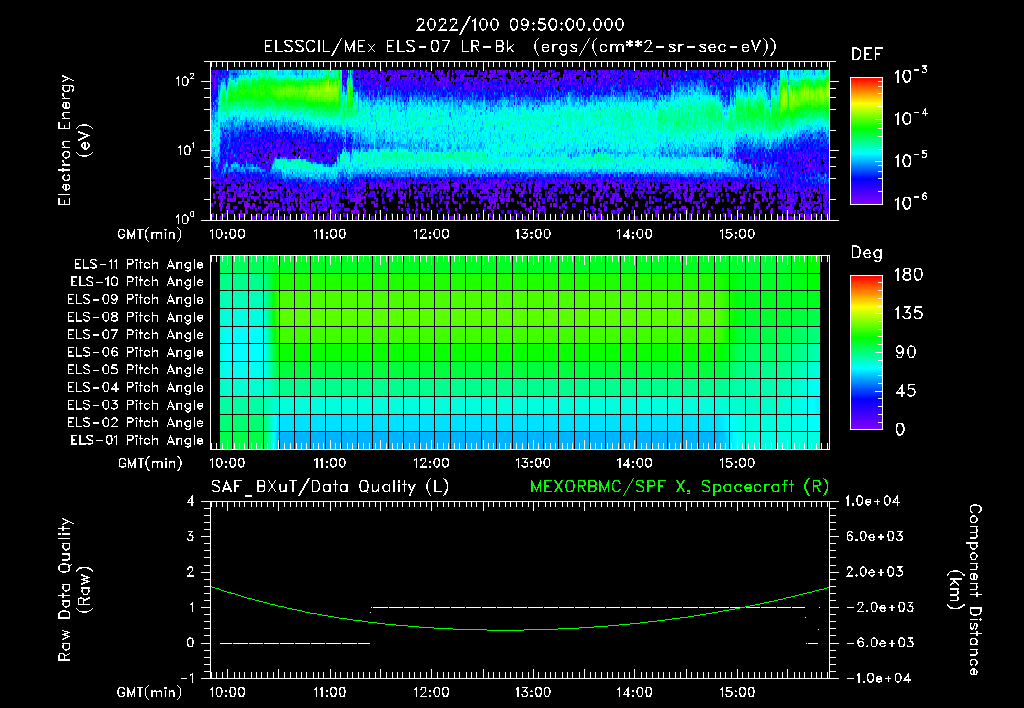Click the 13:00 tick under the pitch angle panel
Screen dimensions: 1024x708
point(533,463)
